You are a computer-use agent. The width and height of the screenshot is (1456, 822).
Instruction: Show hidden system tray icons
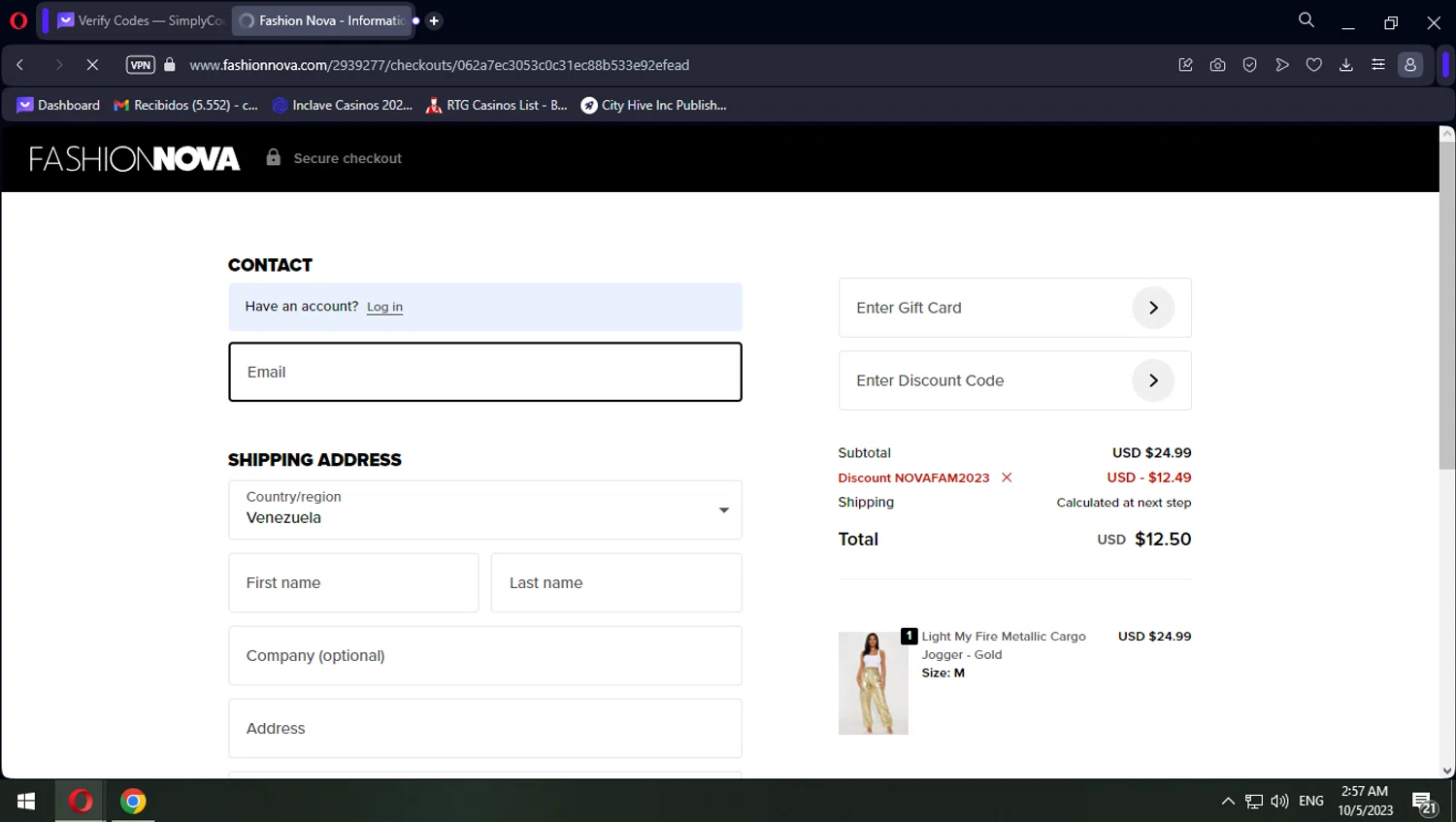coord(1228,801)
